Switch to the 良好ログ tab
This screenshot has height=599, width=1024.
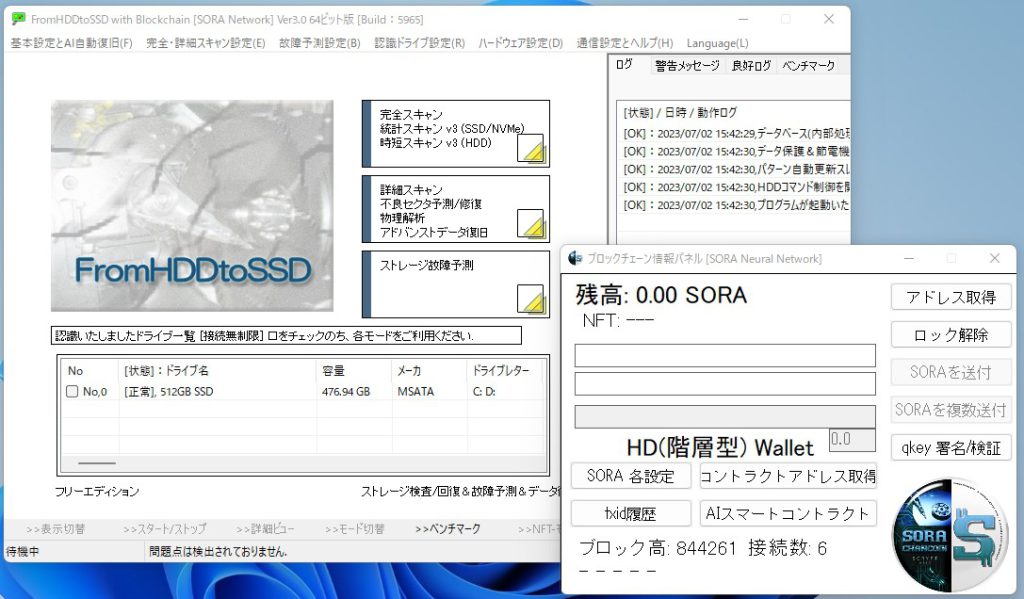point(751,65)
